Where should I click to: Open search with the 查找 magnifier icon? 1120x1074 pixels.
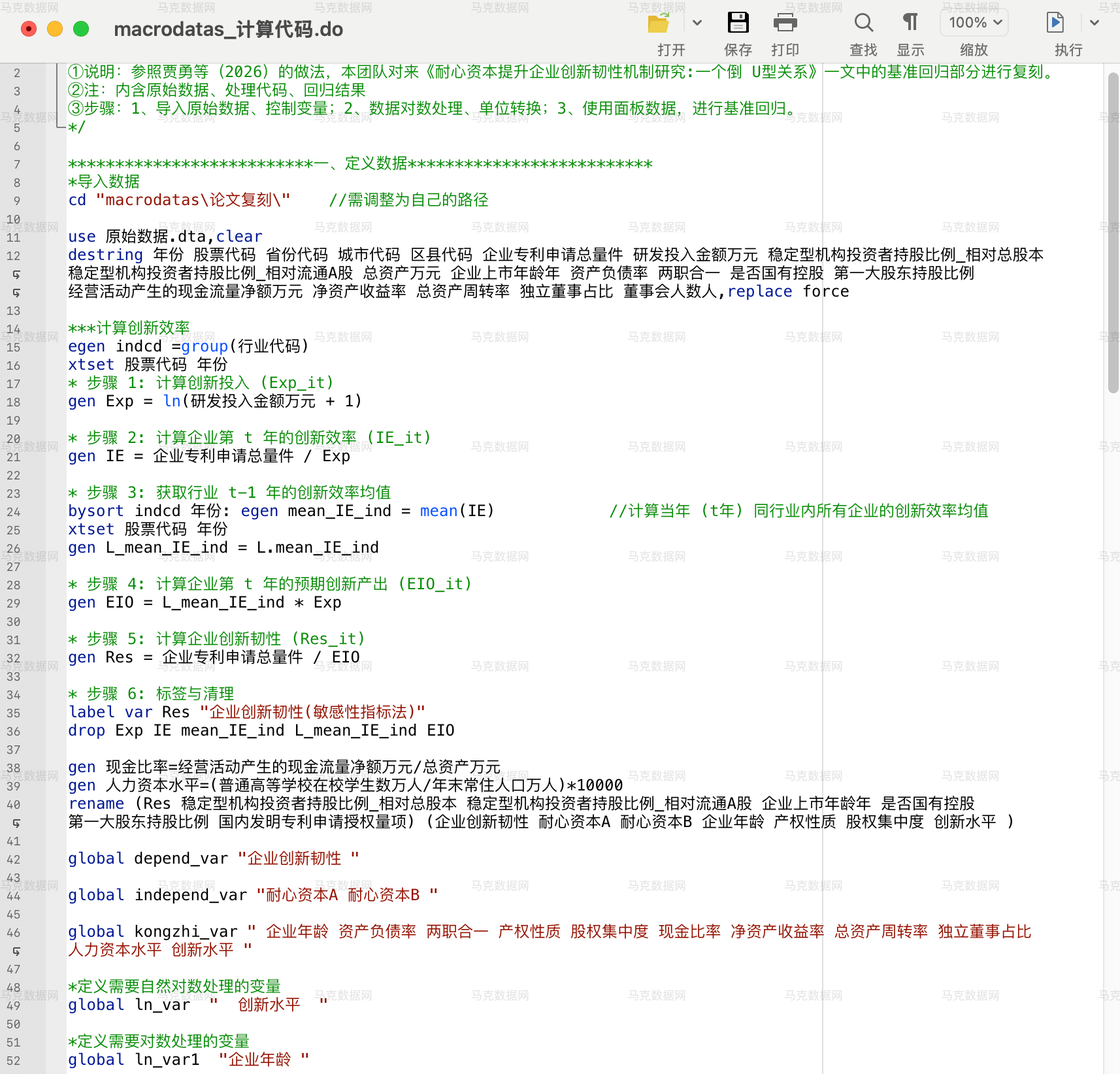coord(864,23)
